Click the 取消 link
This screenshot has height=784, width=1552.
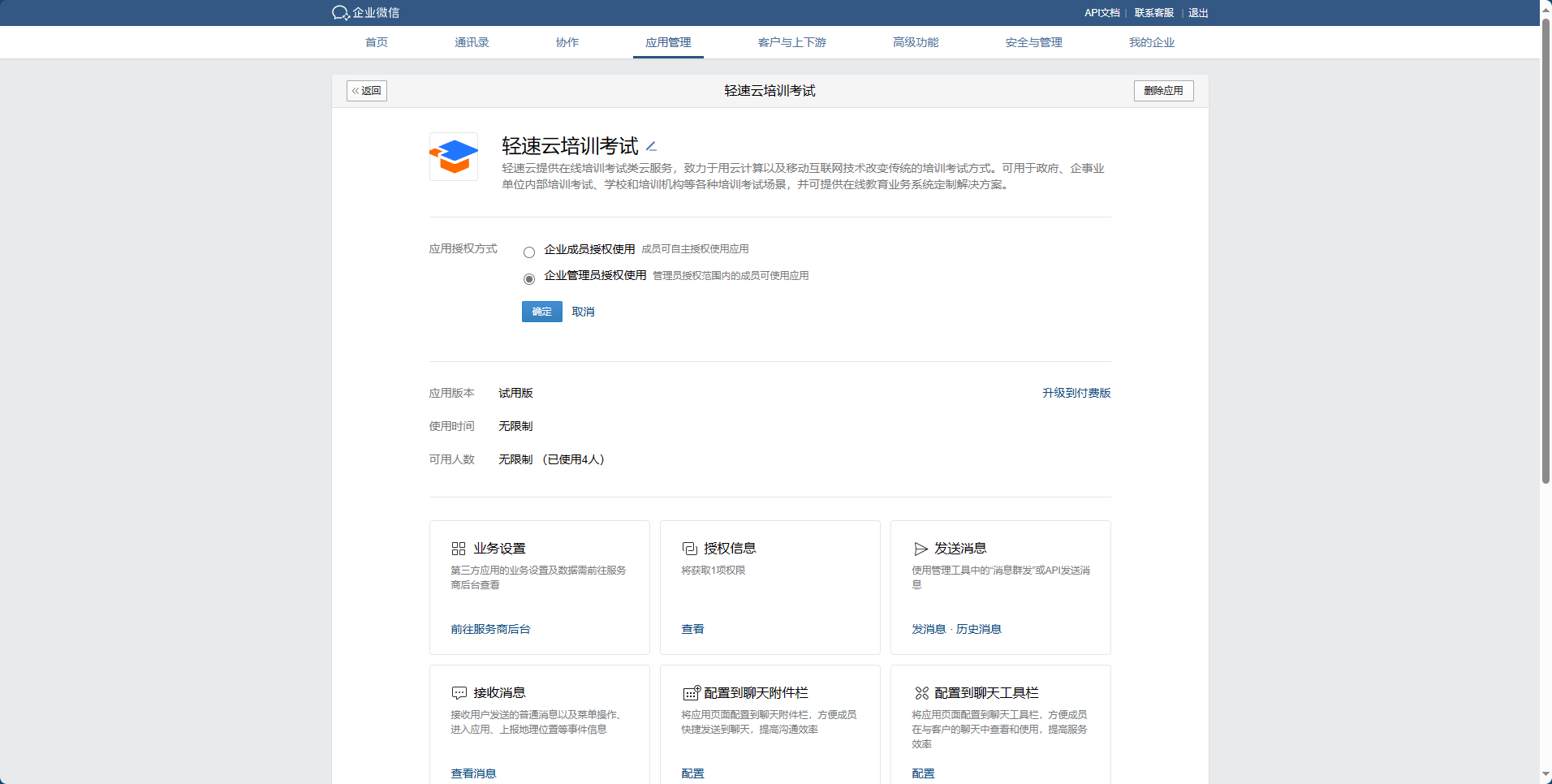click(x=583, y=312)
